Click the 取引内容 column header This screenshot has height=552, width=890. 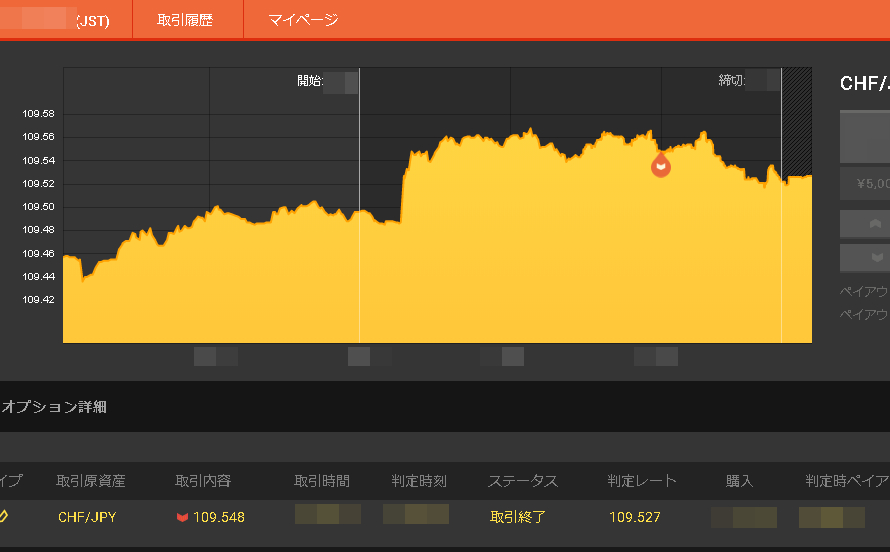click(x=203, y=481)
